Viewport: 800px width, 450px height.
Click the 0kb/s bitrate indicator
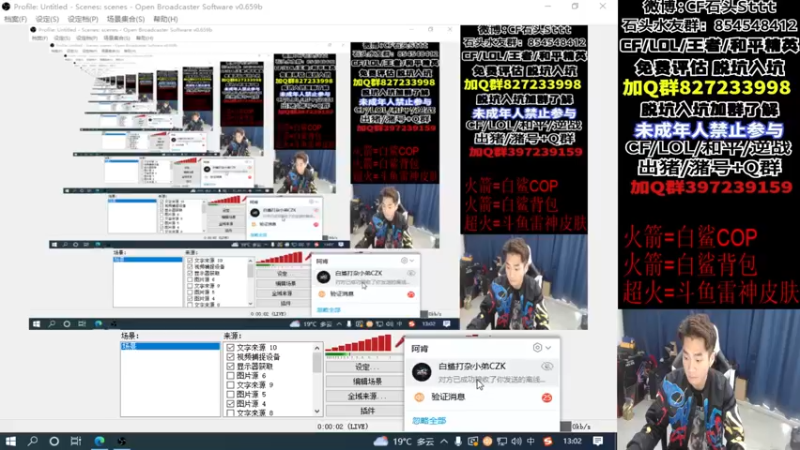(x=582, y=427)
